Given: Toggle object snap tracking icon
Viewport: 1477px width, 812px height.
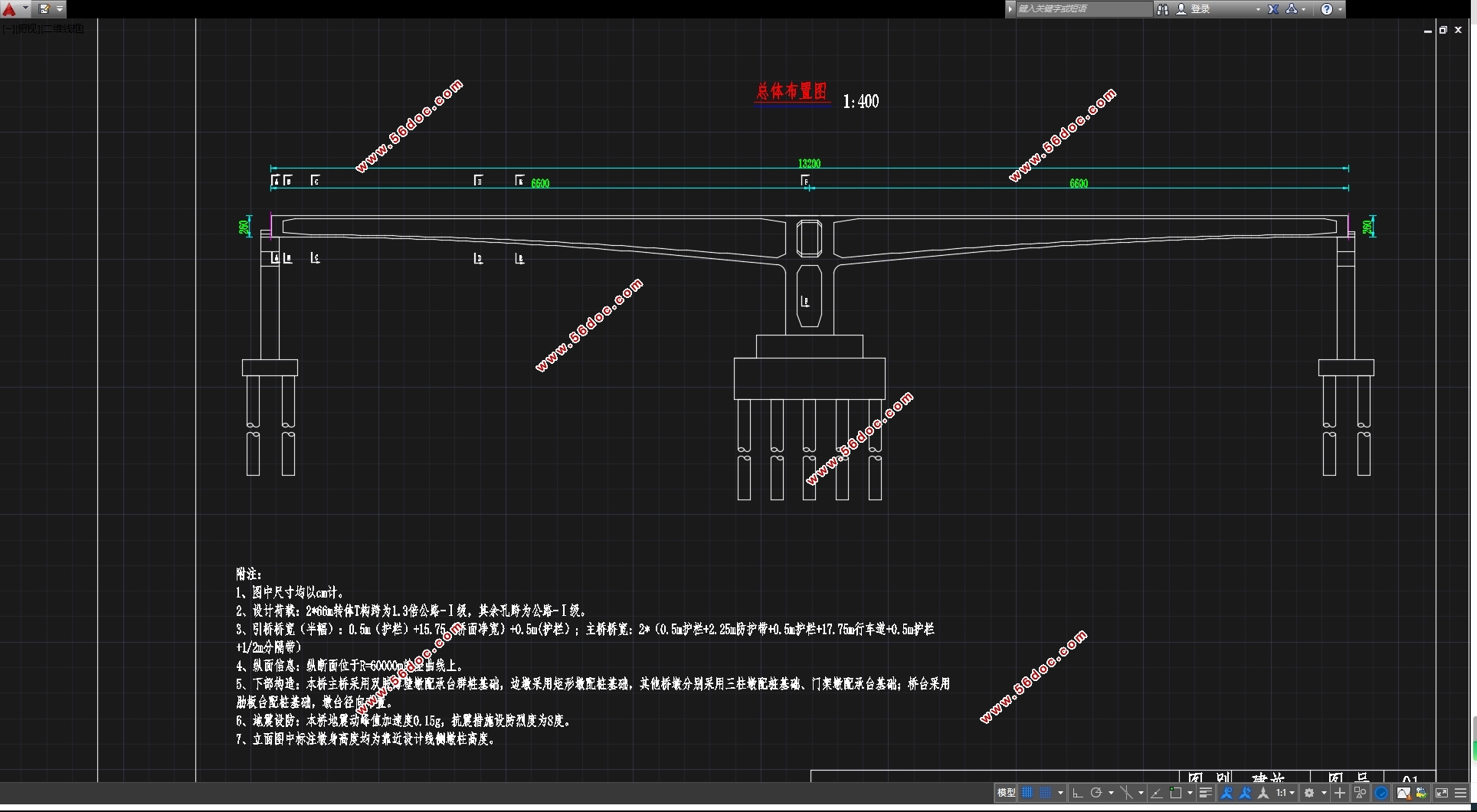Looking at the screenshot, I should (1126, 793).
